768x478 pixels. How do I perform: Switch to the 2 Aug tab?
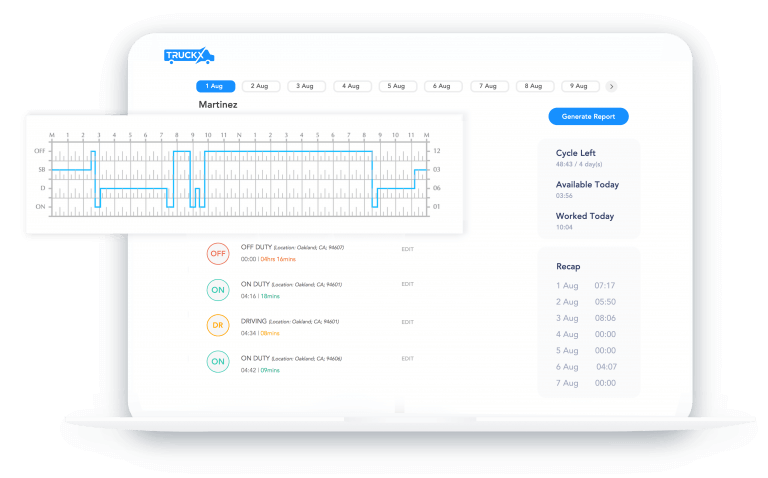coord(260,87)
